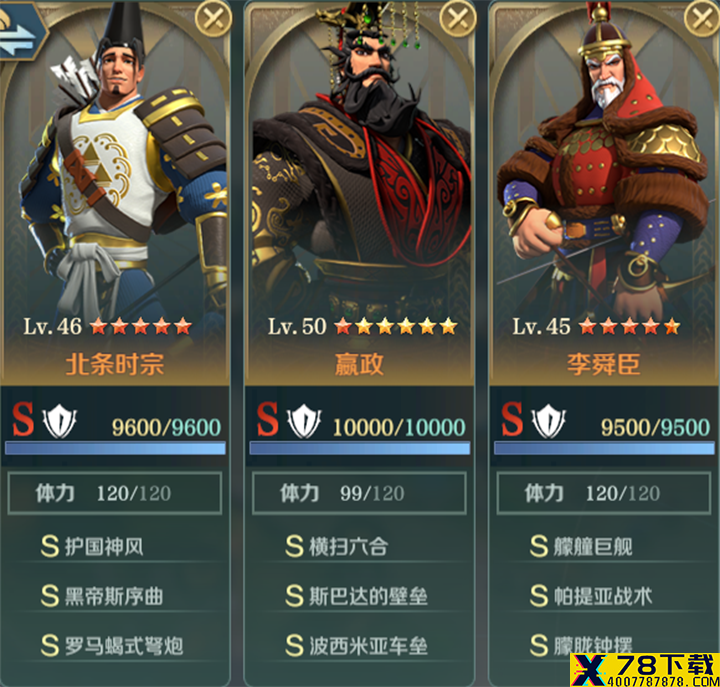Viewport: 720px width, 687px height.
Task: Select the 波西米亚车垒 skill
Action: pyautogui.click(x=356, y=646)
